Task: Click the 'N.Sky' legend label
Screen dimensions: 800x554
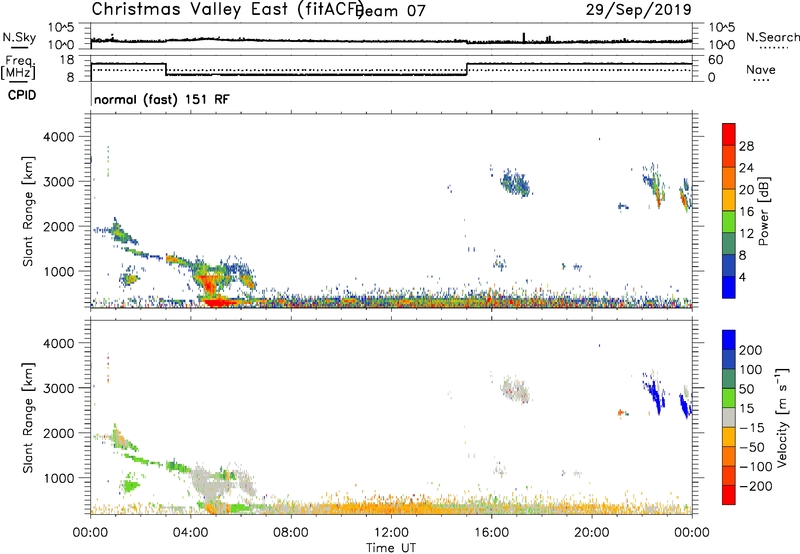Action: point(19,37)
